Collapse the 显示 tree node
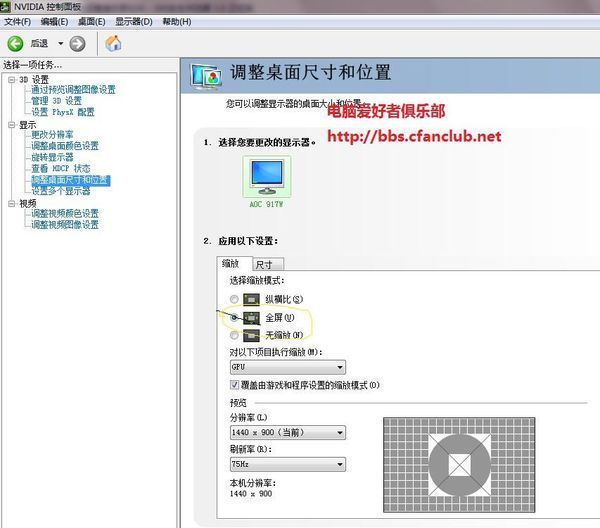The width and height of the screenshot is (600, 528). pos(12,125)
